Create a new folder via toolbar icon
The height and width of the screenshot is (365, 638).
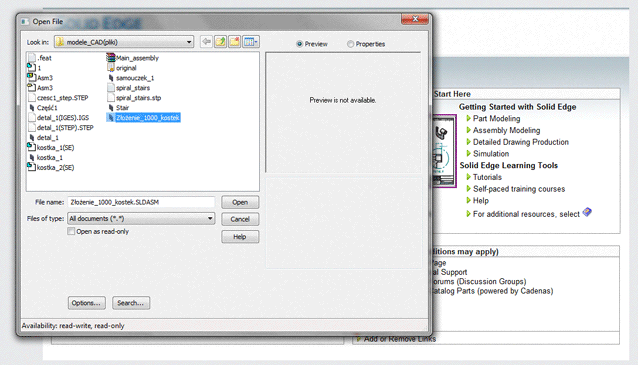click(x=235, y=42)
